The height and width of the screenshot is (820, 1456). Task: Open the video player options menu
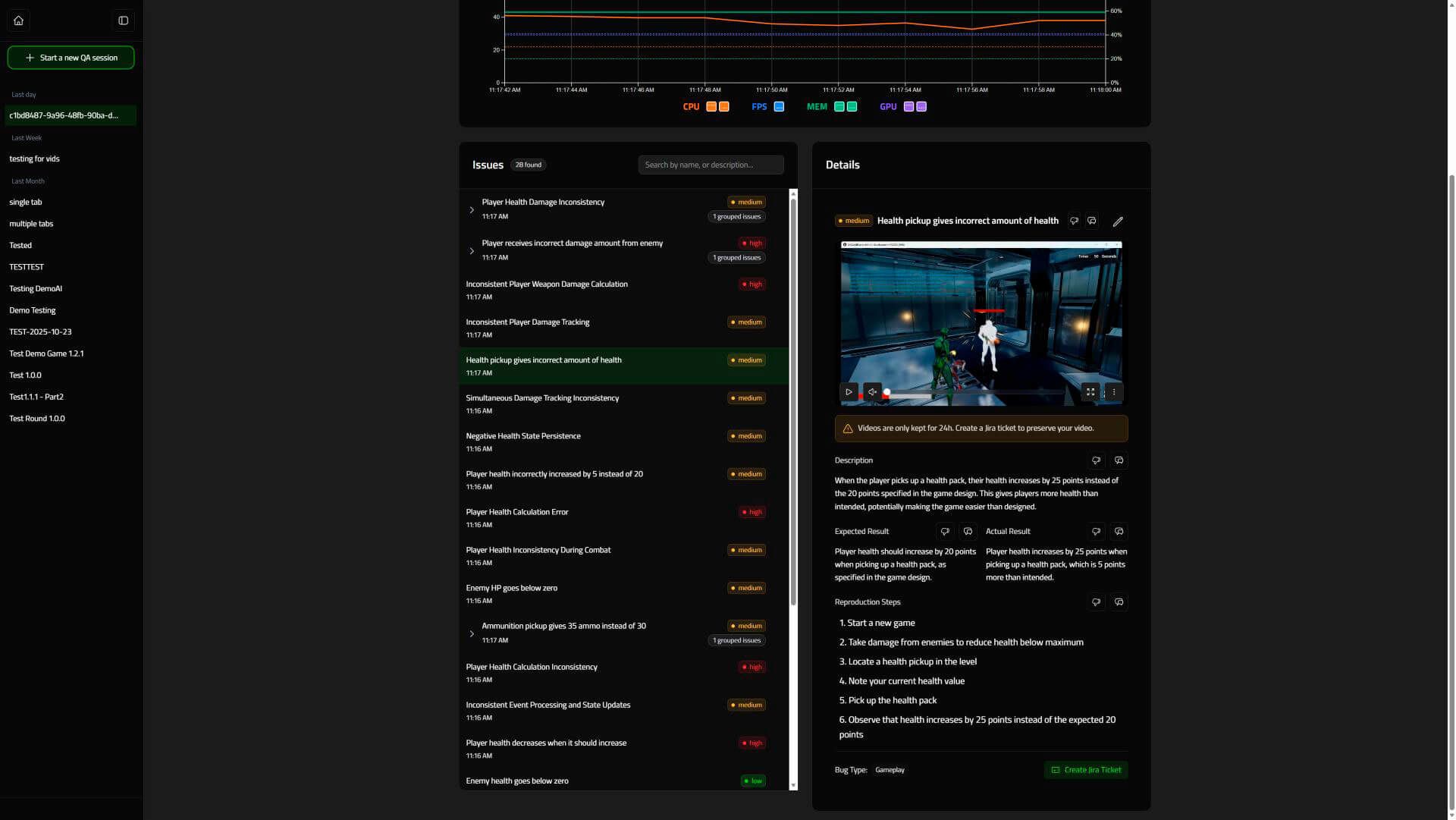(x=1113, y=391)
